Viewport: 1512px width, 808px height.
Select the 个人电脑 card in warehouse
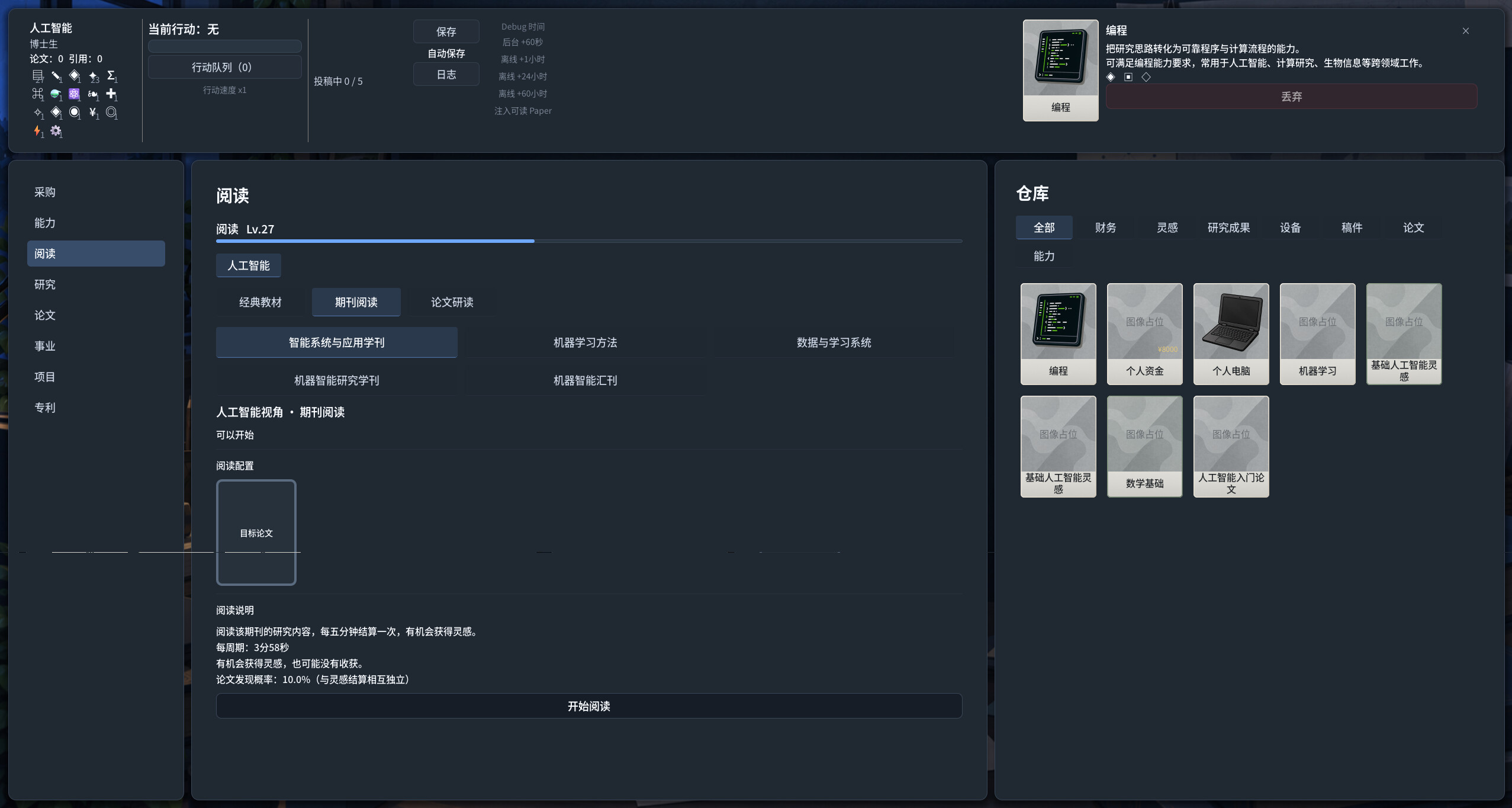1231,334
